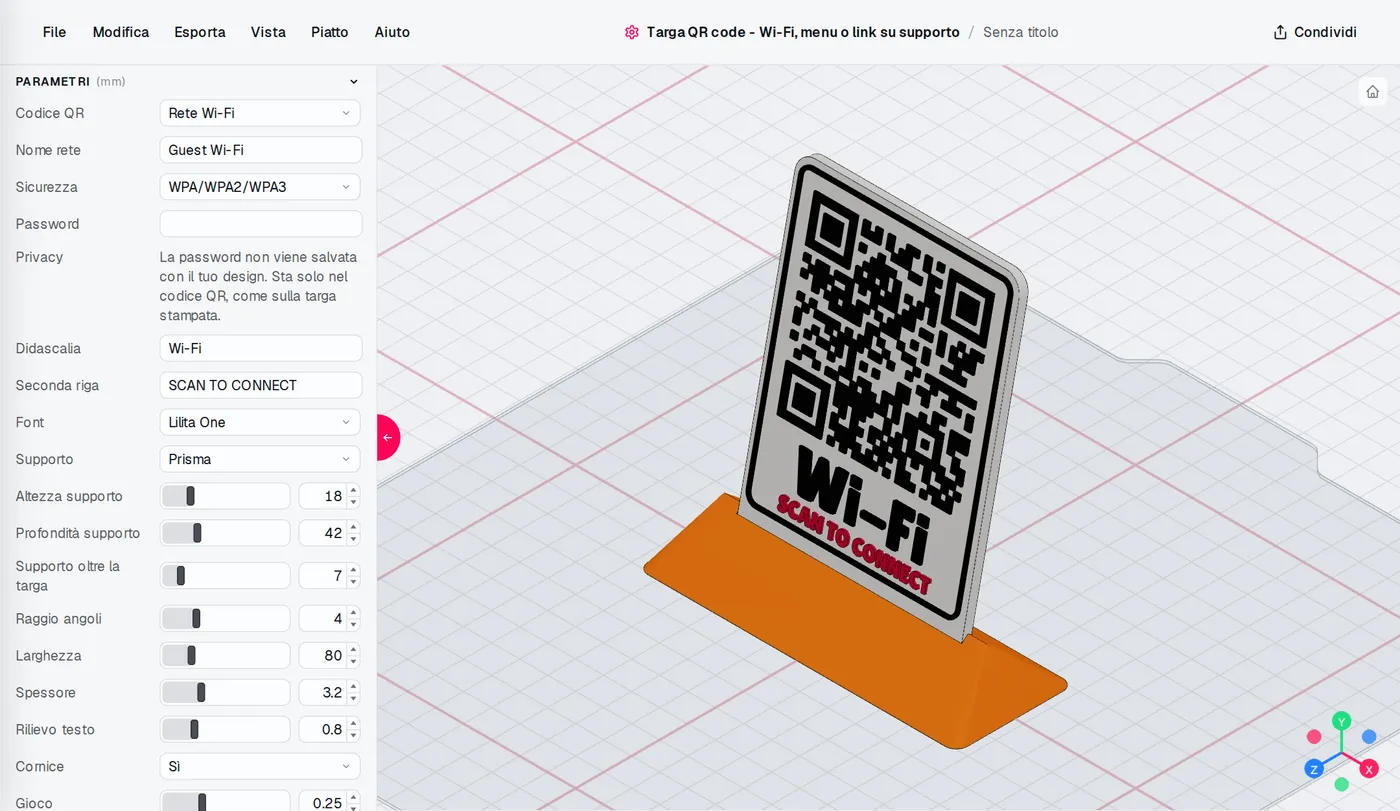Collapse the PARAMETRI section chevron
The height and width of the screenshot is (811, 1400).
(x=353, y=82)
